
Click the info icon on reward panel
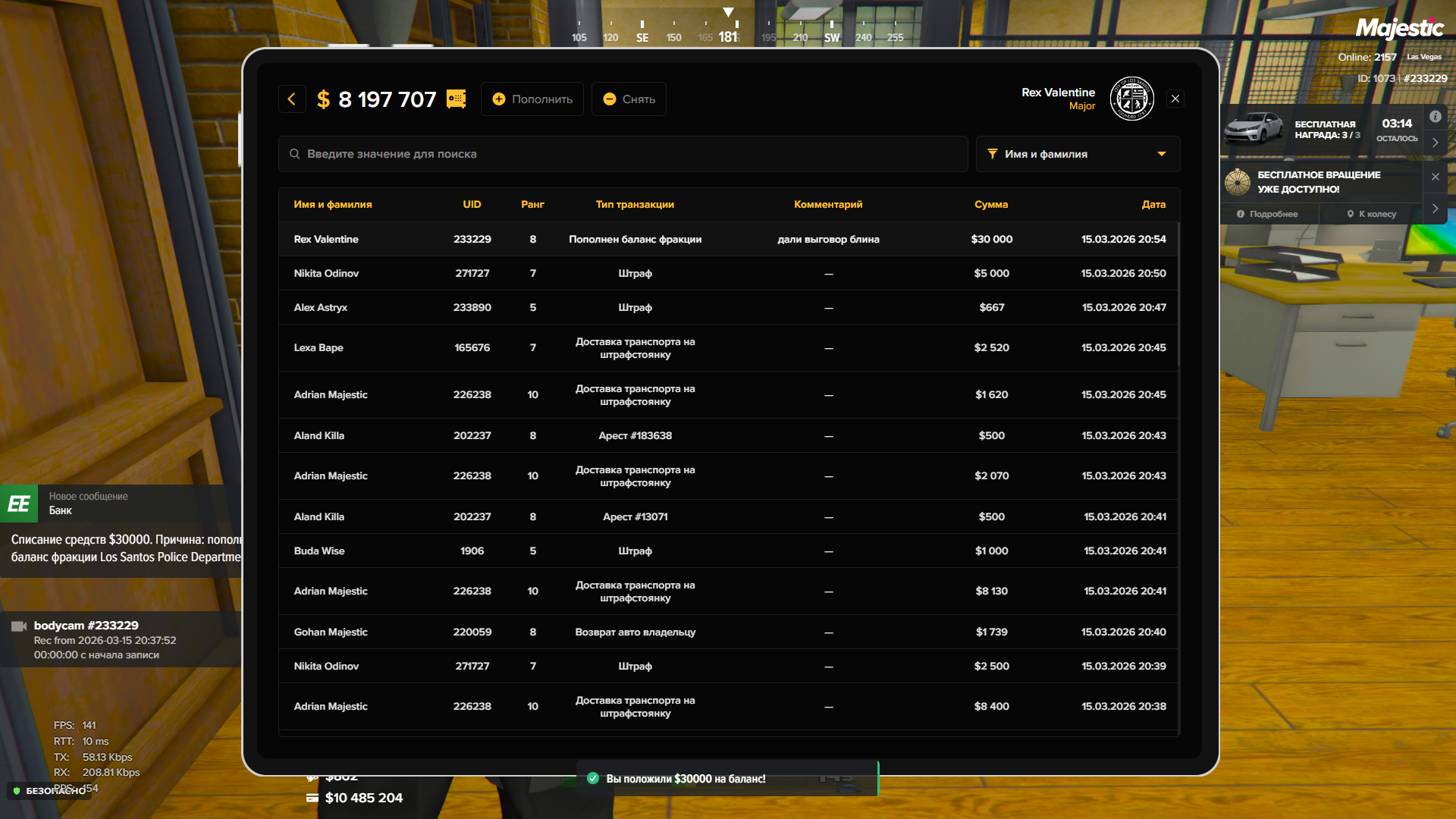pyautogui.click(x=1435, y=117)
